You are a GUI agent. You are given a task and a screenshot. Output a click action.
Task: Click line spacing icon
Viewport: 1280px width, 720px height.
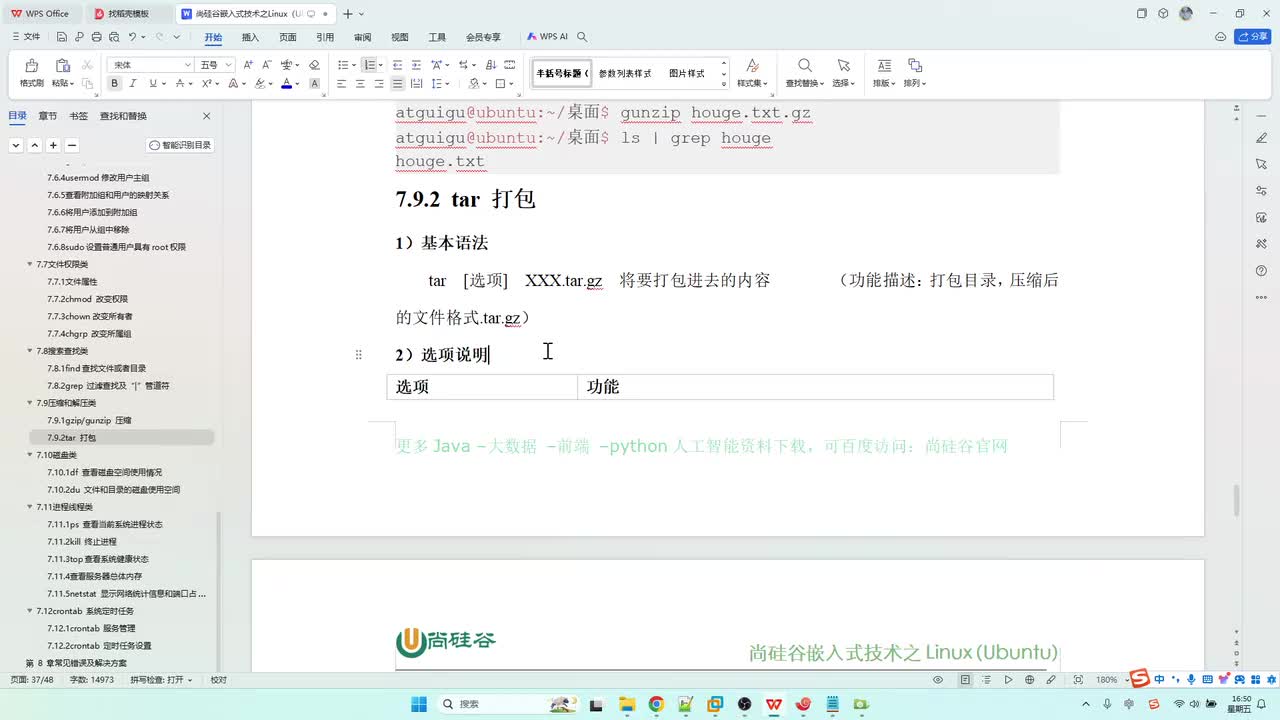437,84
